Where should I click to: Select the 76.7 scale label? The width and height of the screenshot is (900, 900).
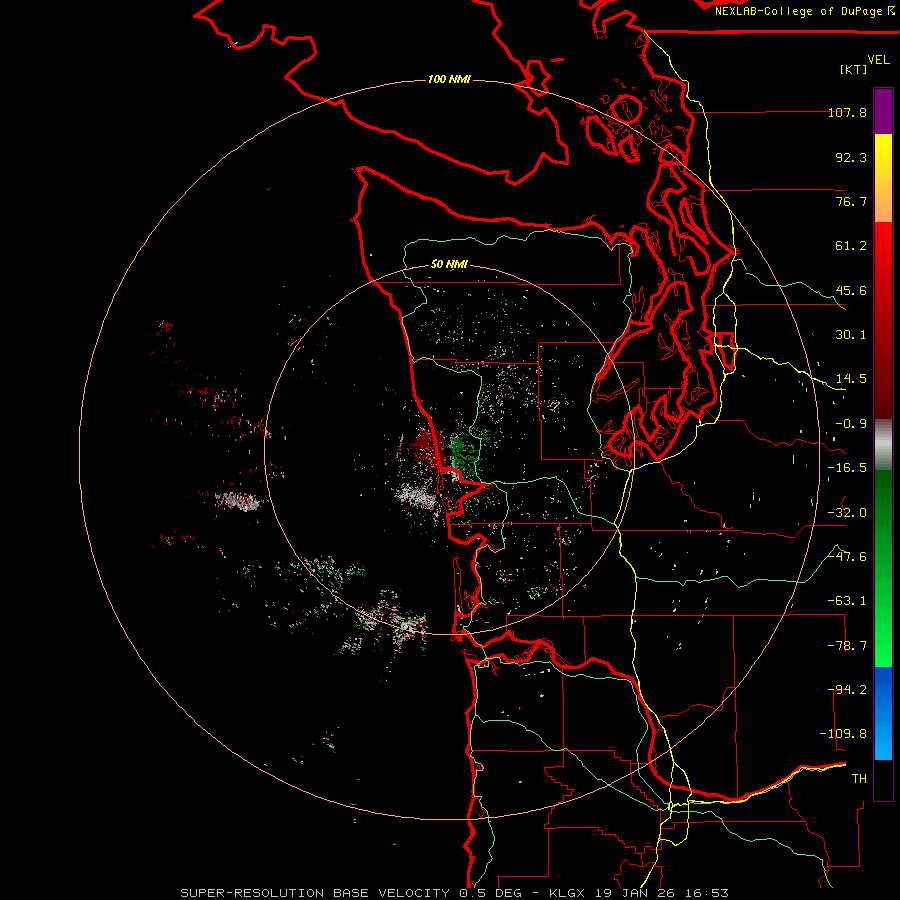[851, 201]
